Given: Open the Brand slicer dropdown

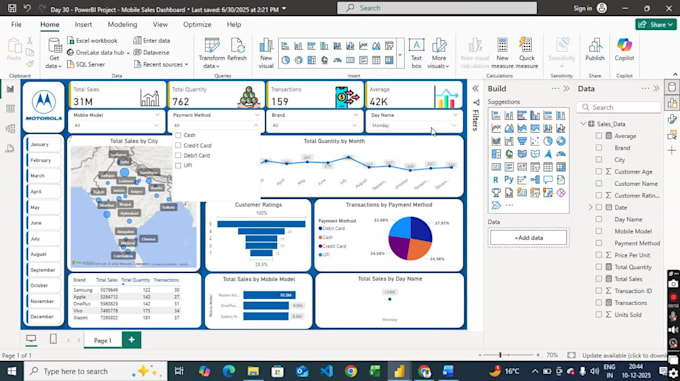Looking at the screenshot, I should coord(355,125).
